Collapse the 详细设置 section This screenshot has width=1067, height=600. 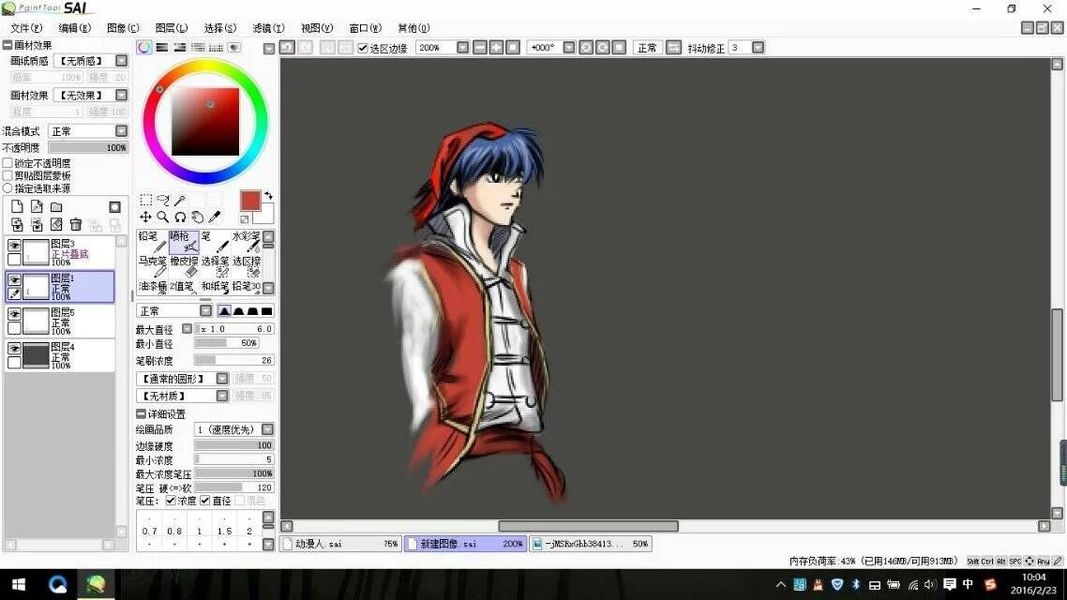[140, 414]
